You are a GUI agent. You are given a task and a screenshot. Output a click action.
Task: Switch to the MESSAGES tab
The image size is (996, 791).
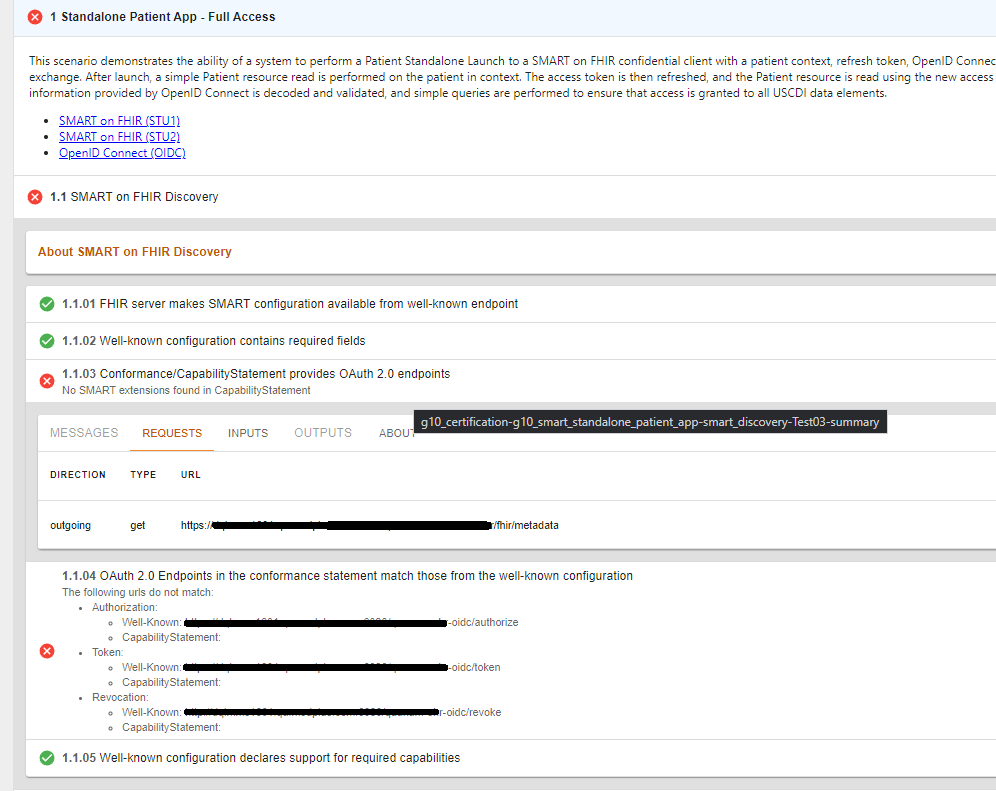point(84,432)
